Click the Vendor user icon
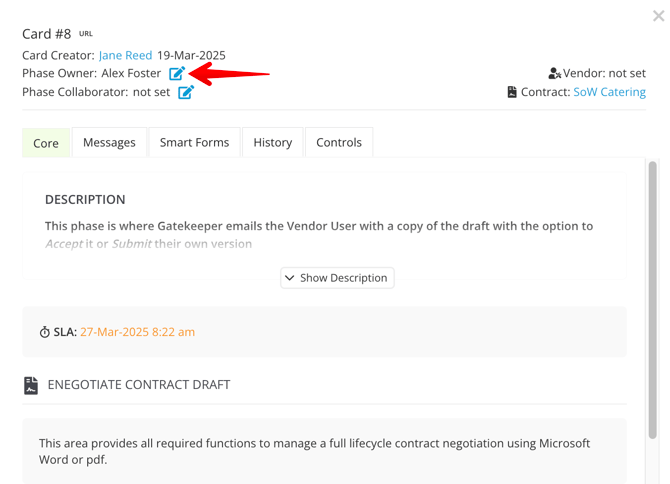Screen dimensions: 670x484 click(x=554, y=73)
